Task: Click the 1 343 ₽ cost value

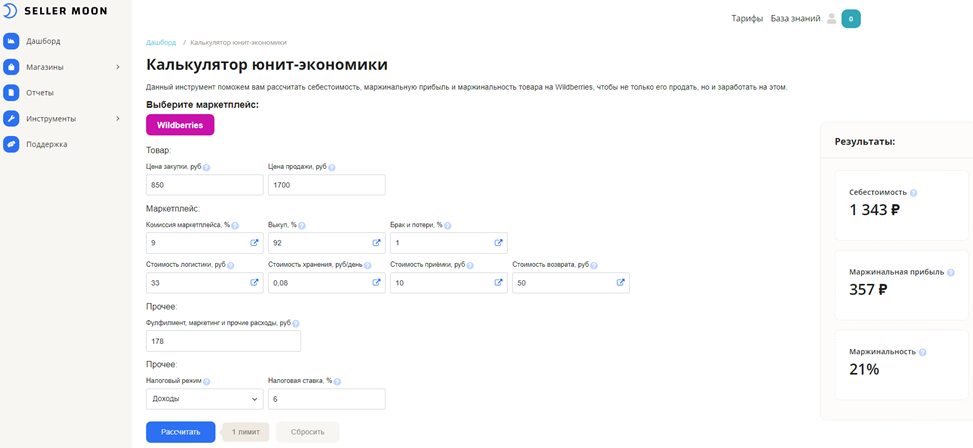Action: (874, 210)
